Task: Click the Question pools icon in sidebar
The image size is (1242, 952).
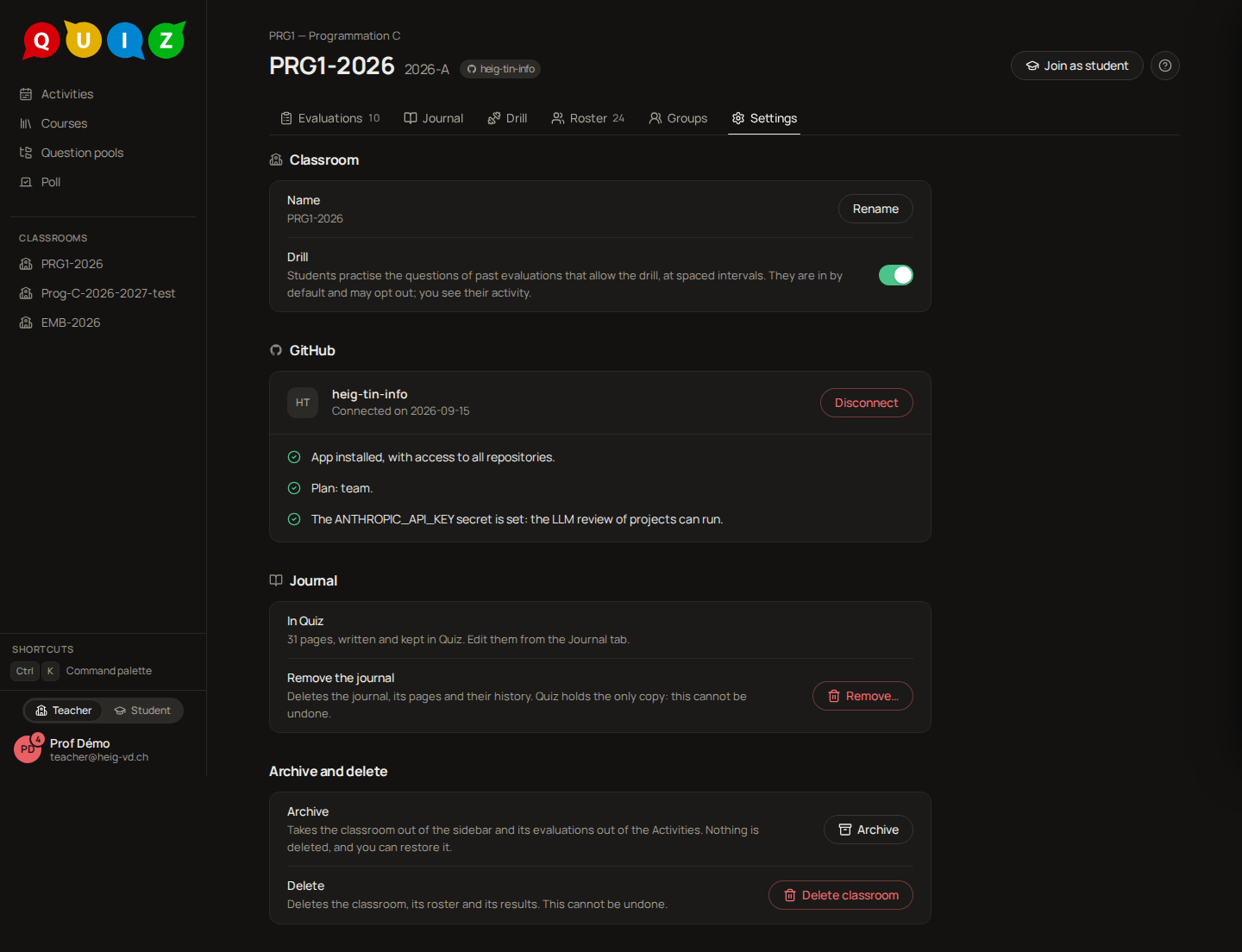Action: [26, 153]
